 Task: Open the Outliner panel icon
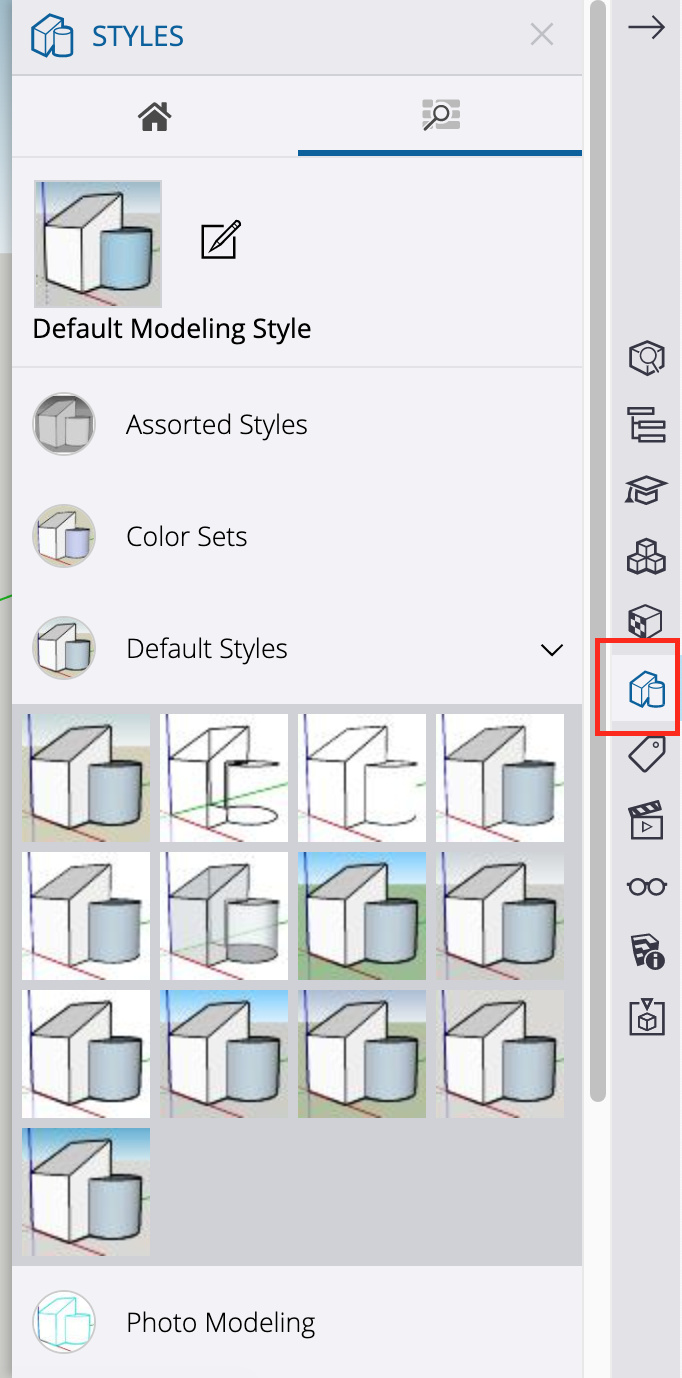[x=646, y=424]
